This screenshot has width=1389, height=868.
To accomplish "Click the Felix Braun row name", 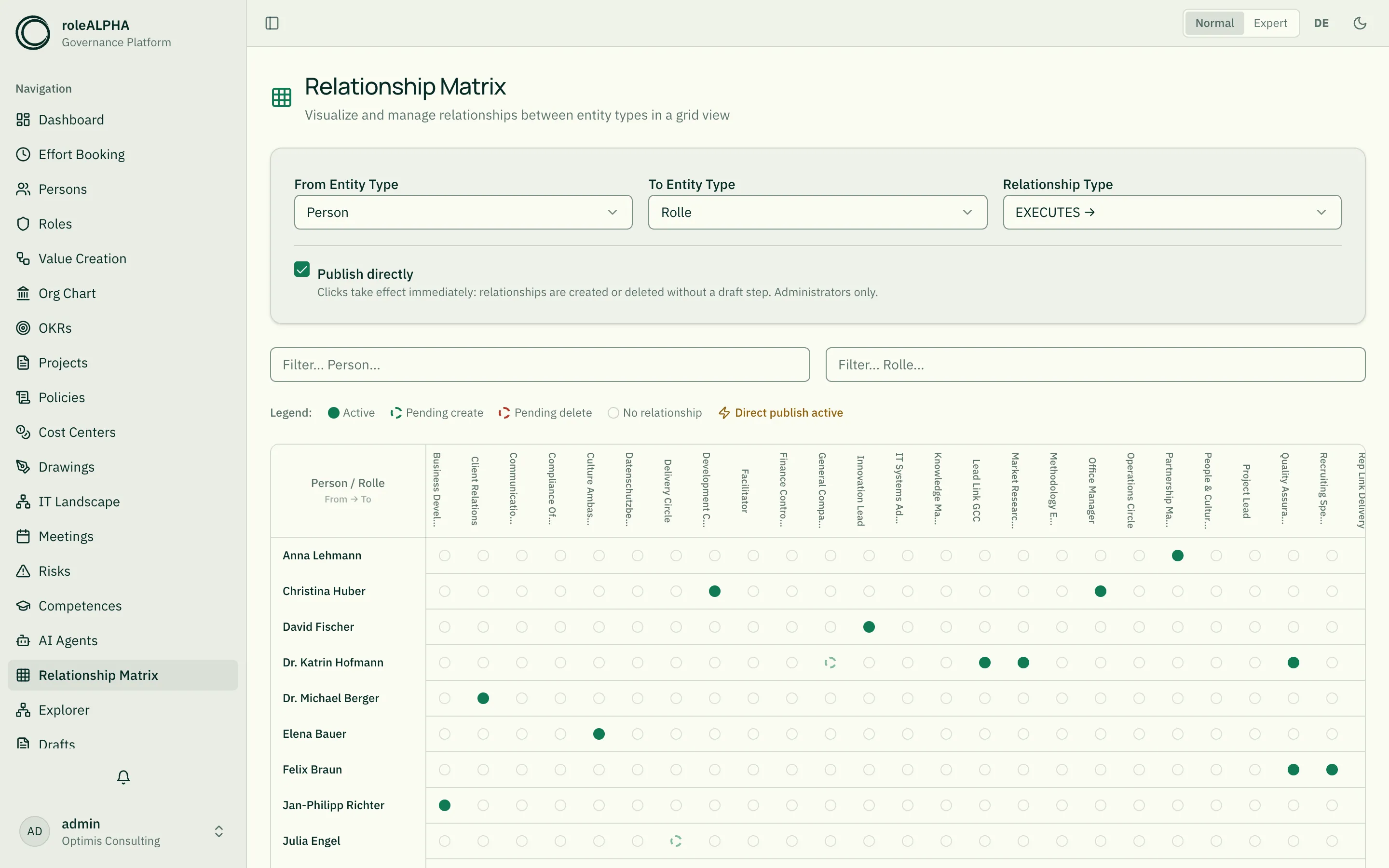I will click(x=312, y=769).
